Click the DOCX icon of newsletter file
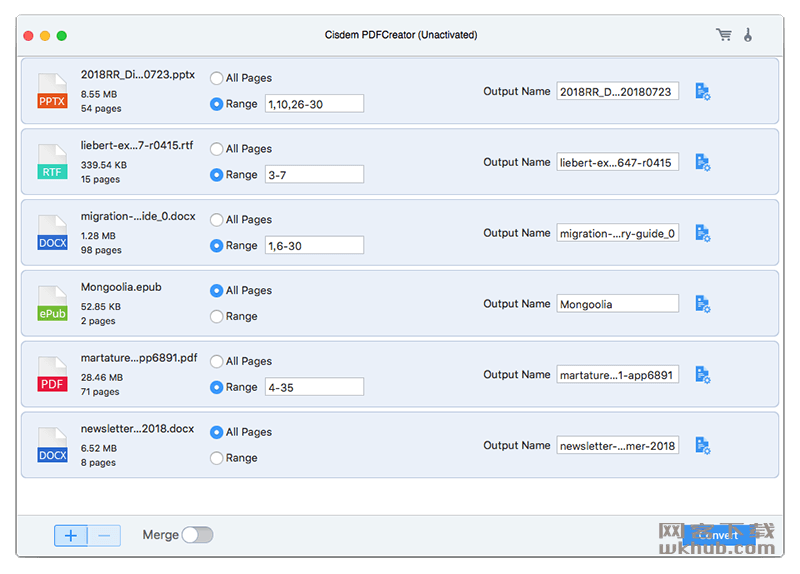The width and height of the screenshot is (800, 574). click(x=52, y=445)
